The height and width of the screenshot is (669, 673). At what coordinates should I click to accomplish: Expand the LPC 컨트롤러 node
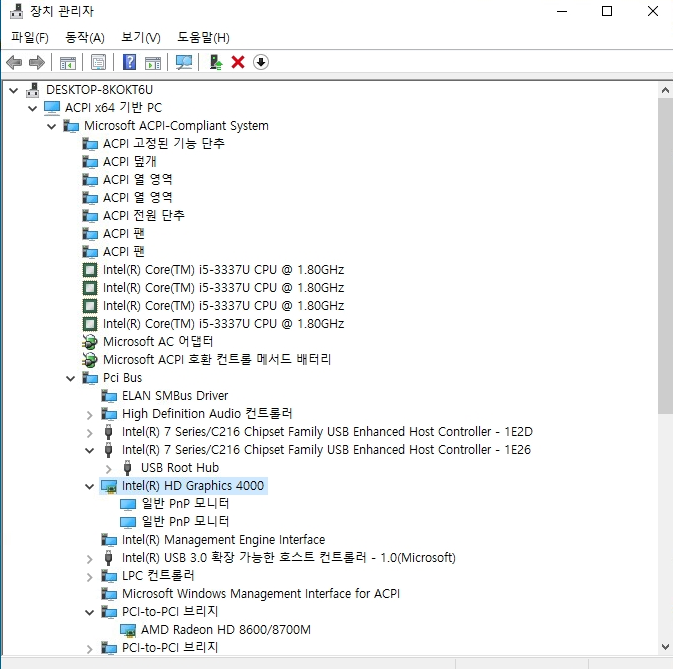click(x=89, y=577)
